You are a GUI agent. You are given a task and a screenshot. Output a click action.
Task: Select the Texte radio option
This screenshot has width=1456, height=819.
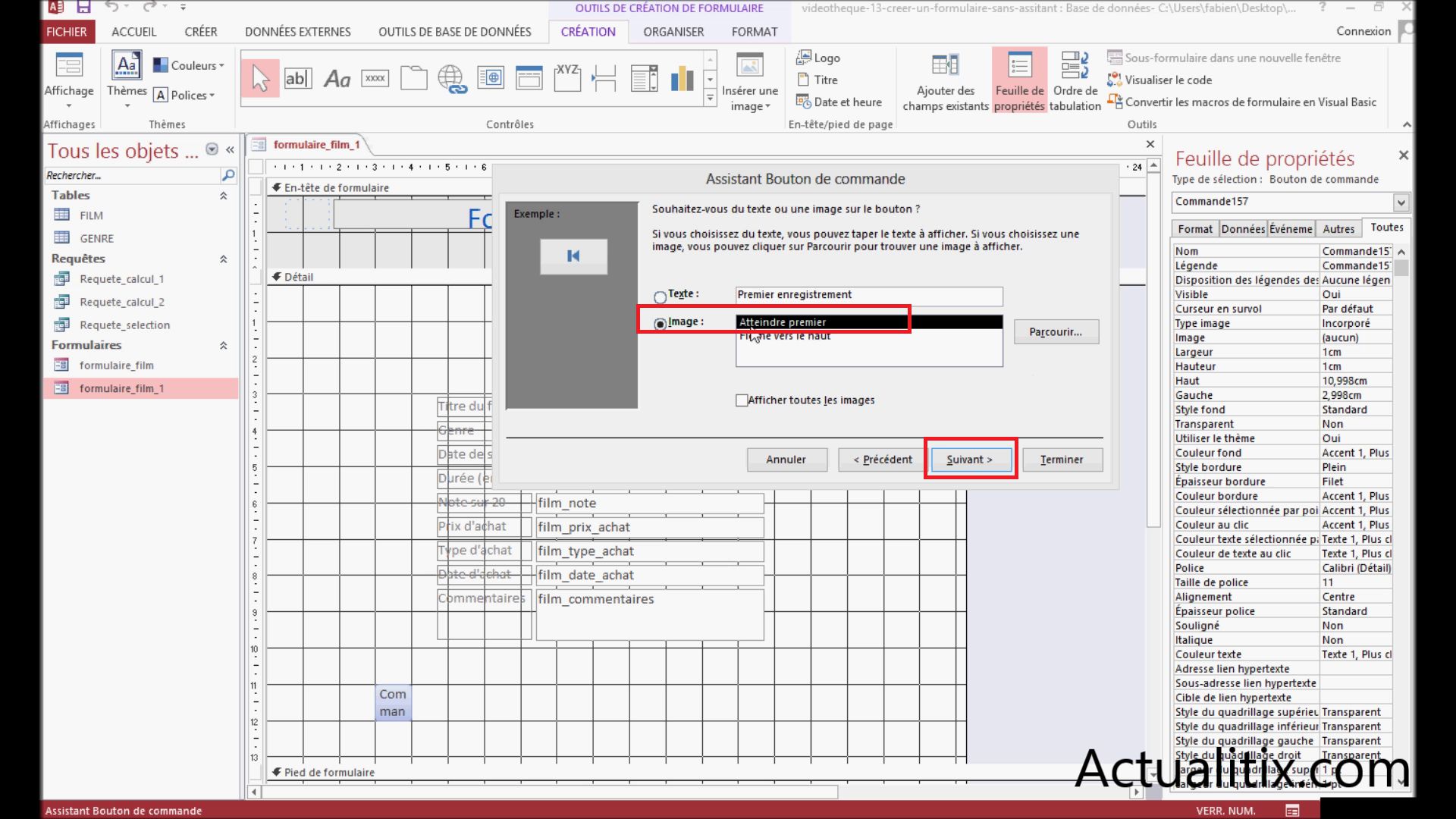(x=660, y=297)
